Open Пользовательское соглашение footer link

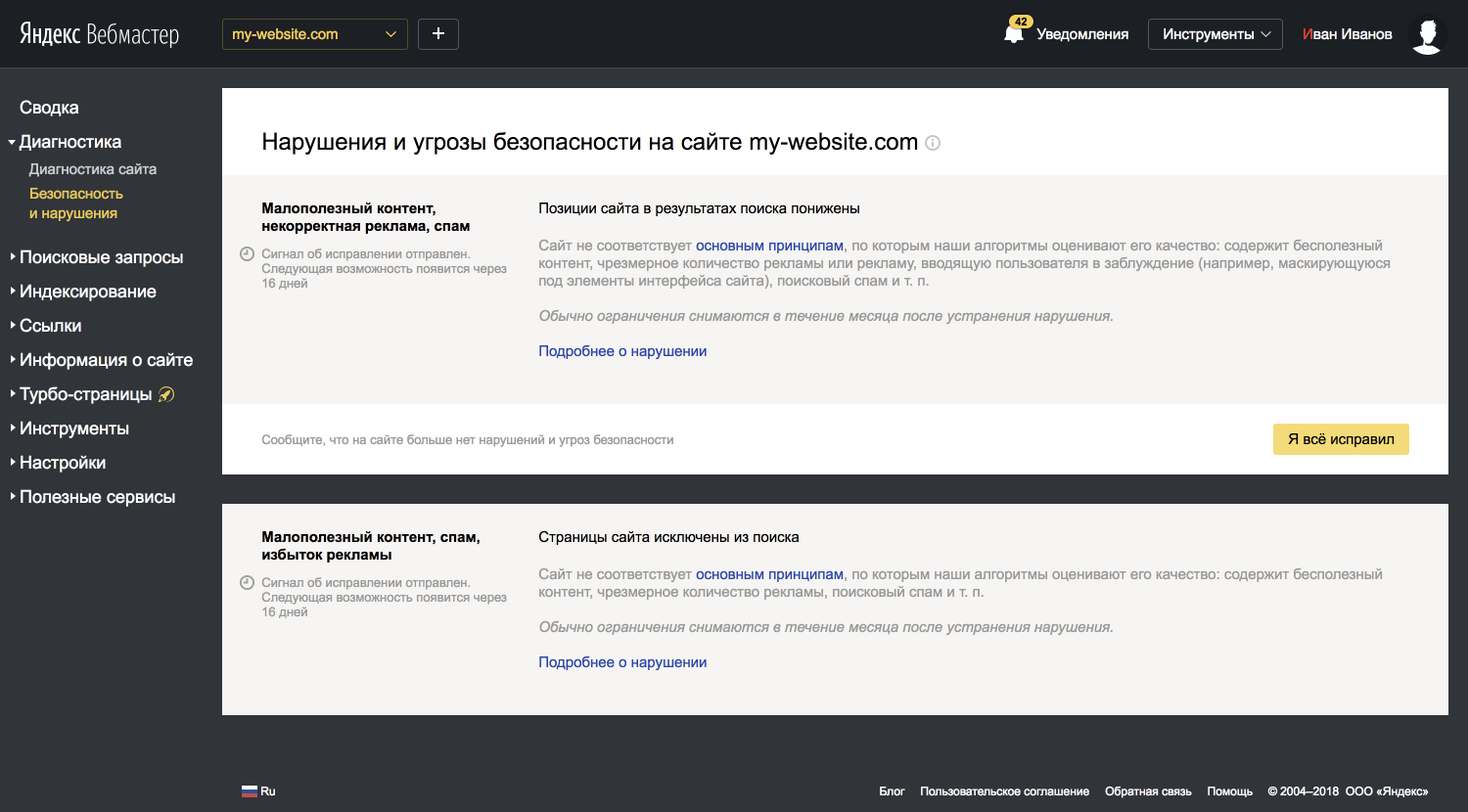[1004, 791]
